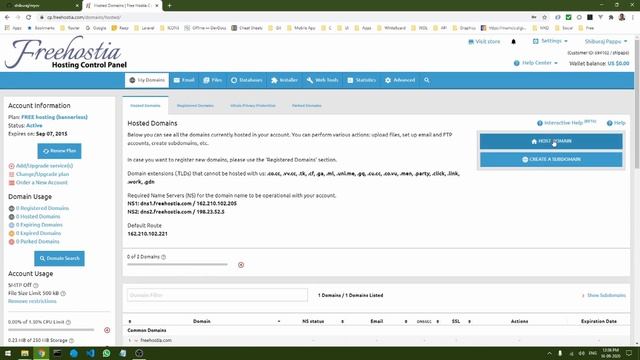This screenshot has height=360, width=640.
Task: Click help icon next to SMTP Off
Action: coord(36,285)
